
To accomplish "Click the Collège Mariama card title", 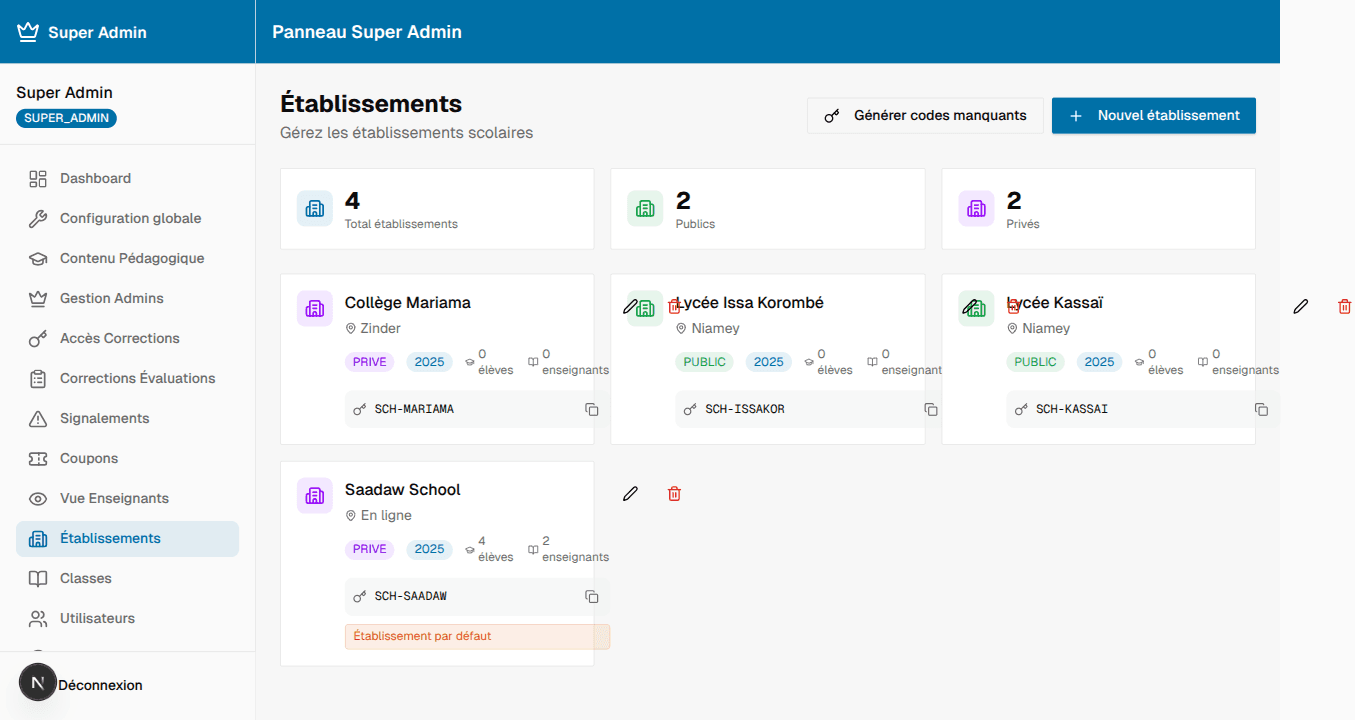I will pyautogui.click(x=407, y=303).
